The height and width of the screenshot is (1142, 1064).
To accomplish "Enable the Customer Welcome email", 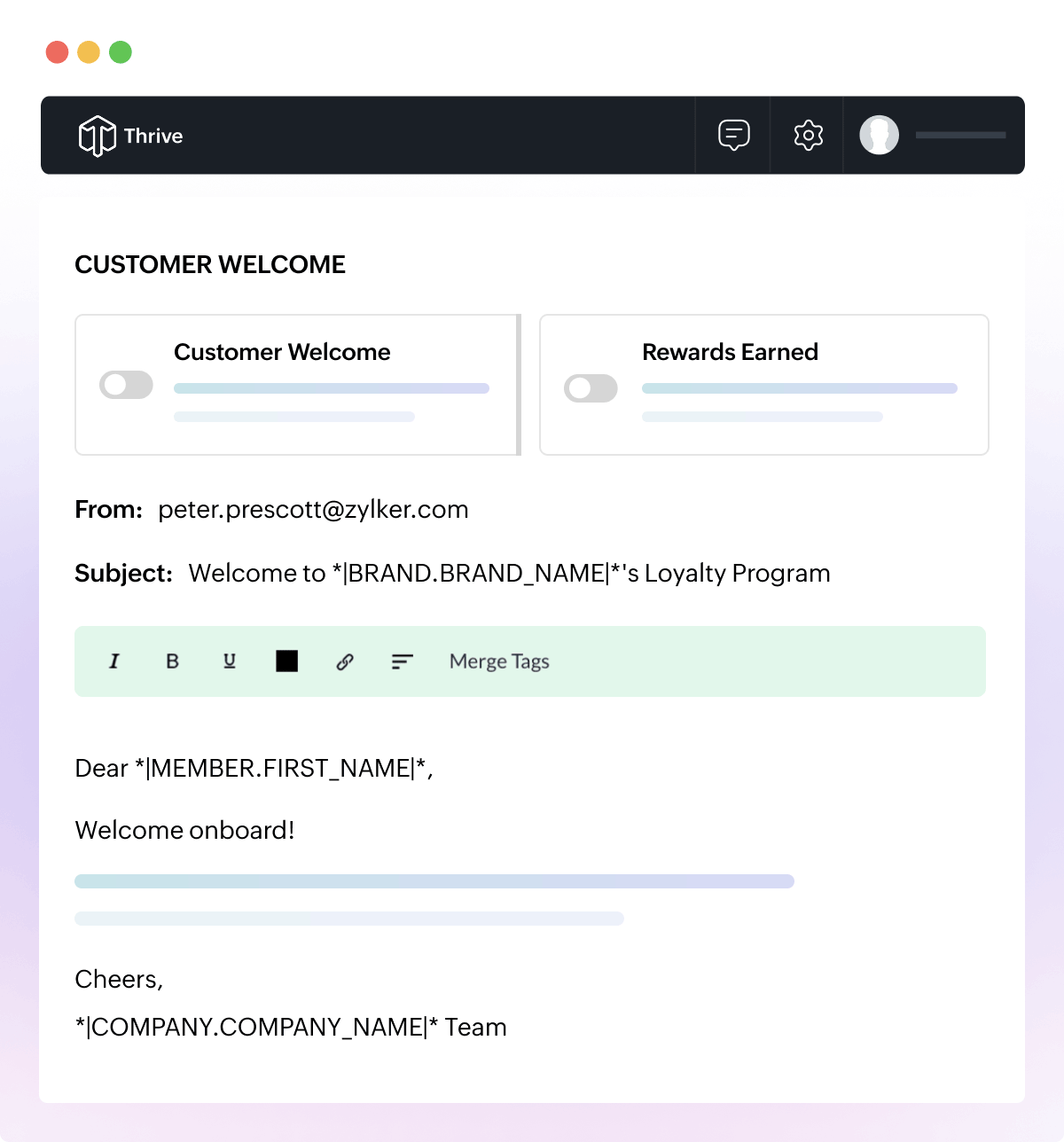I will tap(125, 385).
